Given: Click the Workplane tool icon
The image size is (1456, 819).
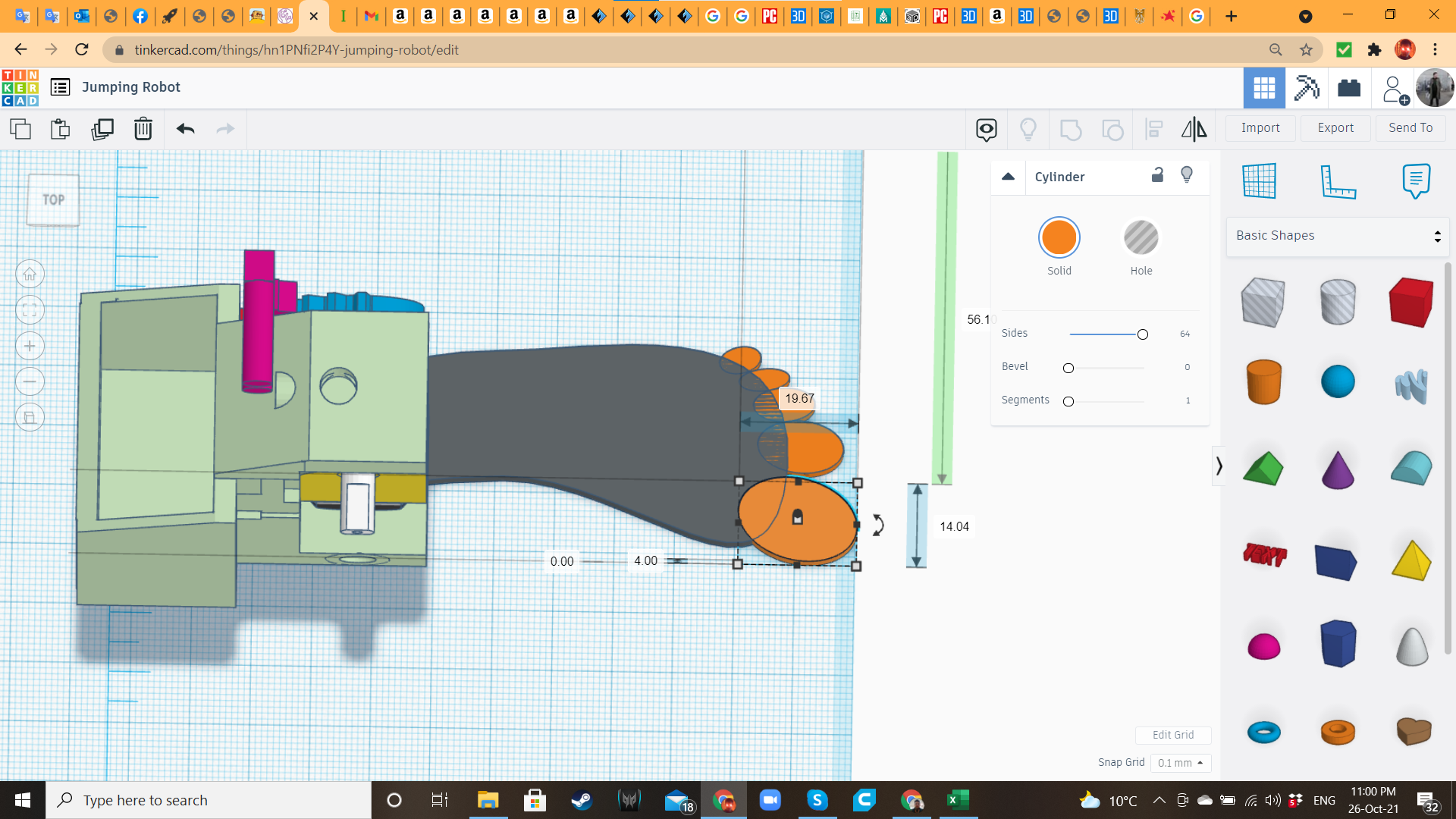Looking at the screenshot, I should point(1259,181).
